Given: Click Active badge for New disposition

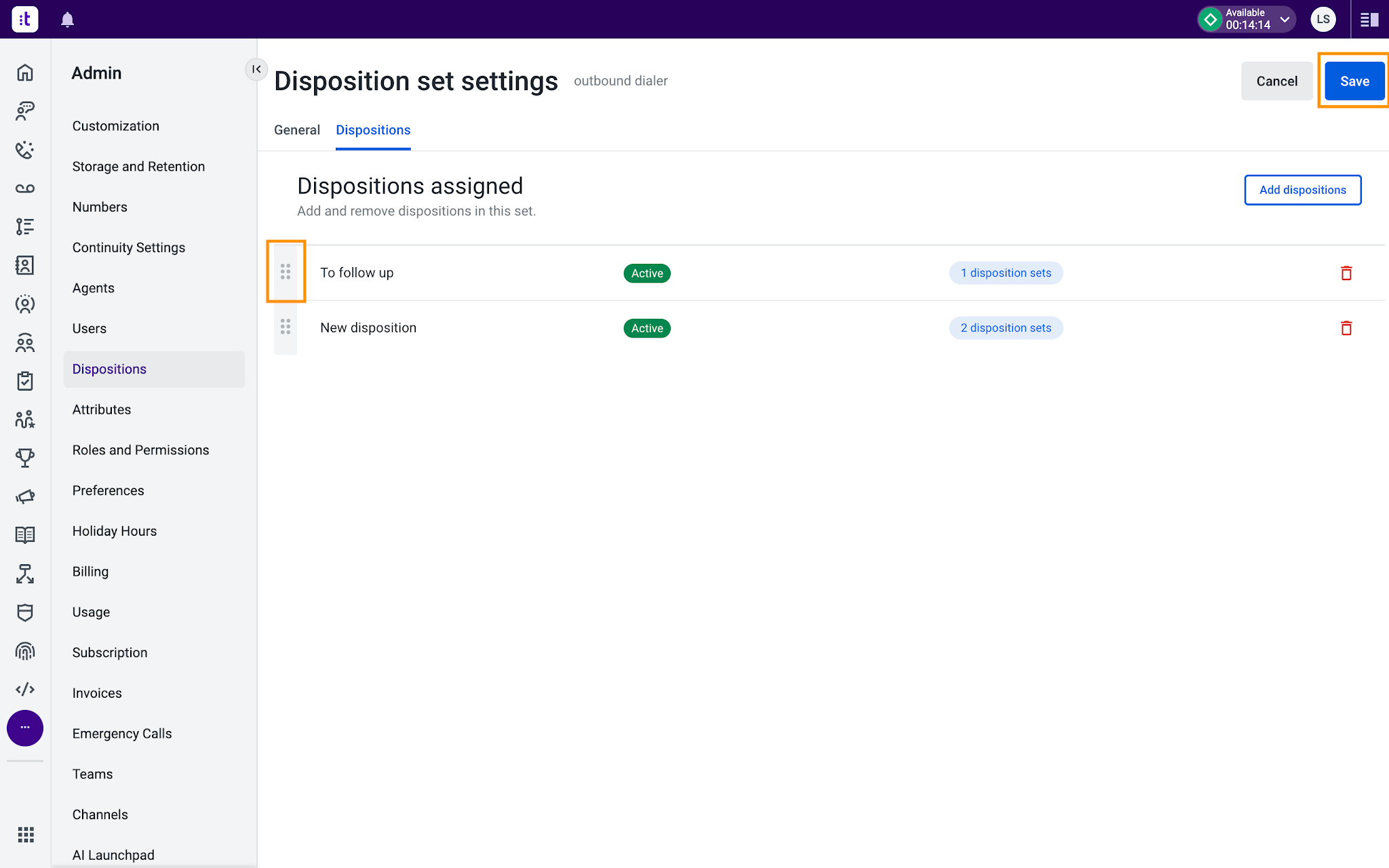Looking at the screenshot, I should 647,328.
